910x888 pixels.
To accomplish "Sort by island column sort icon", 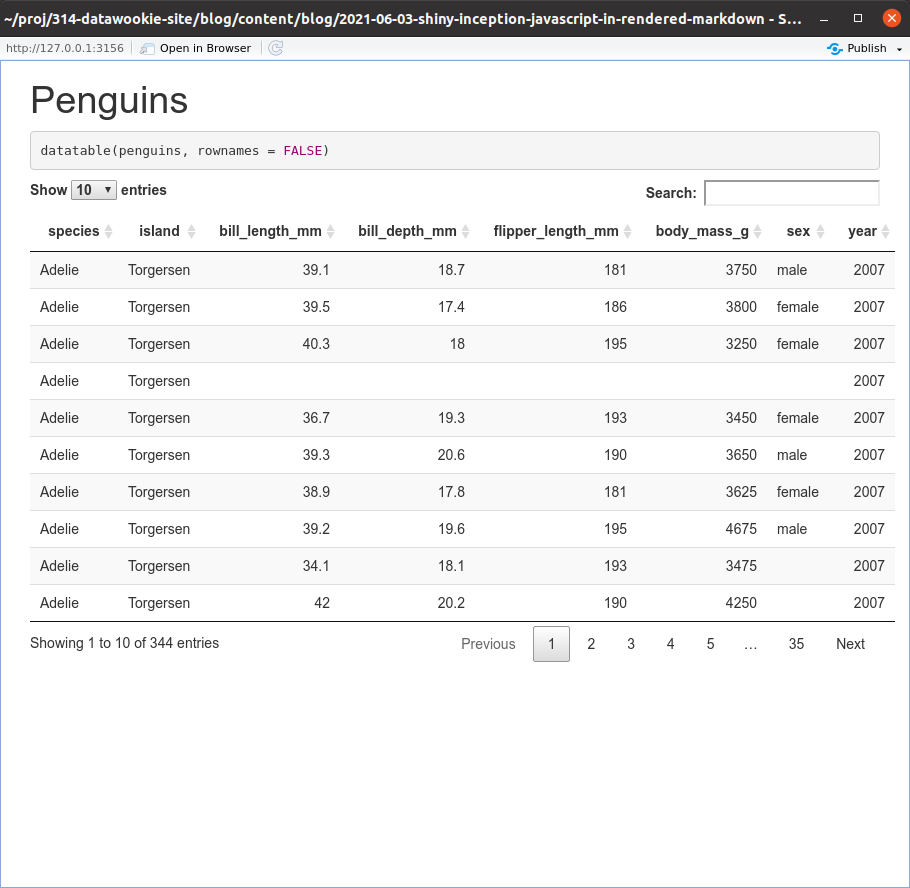I will pyautogui.click(x=191, y=232).
